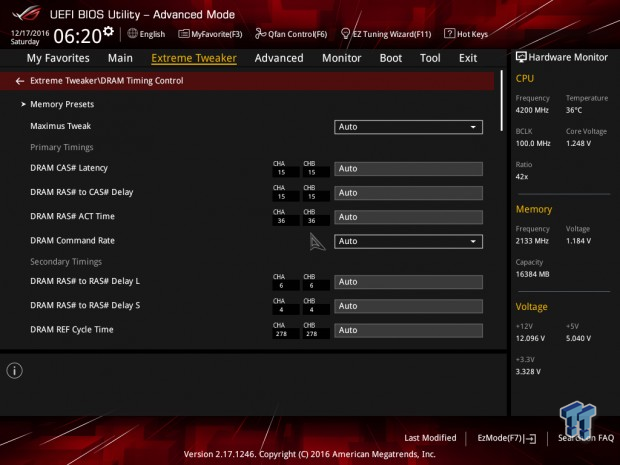Select DRAM CAS# Latency label
Screen dimensions: 620x465
pos(69,168)
